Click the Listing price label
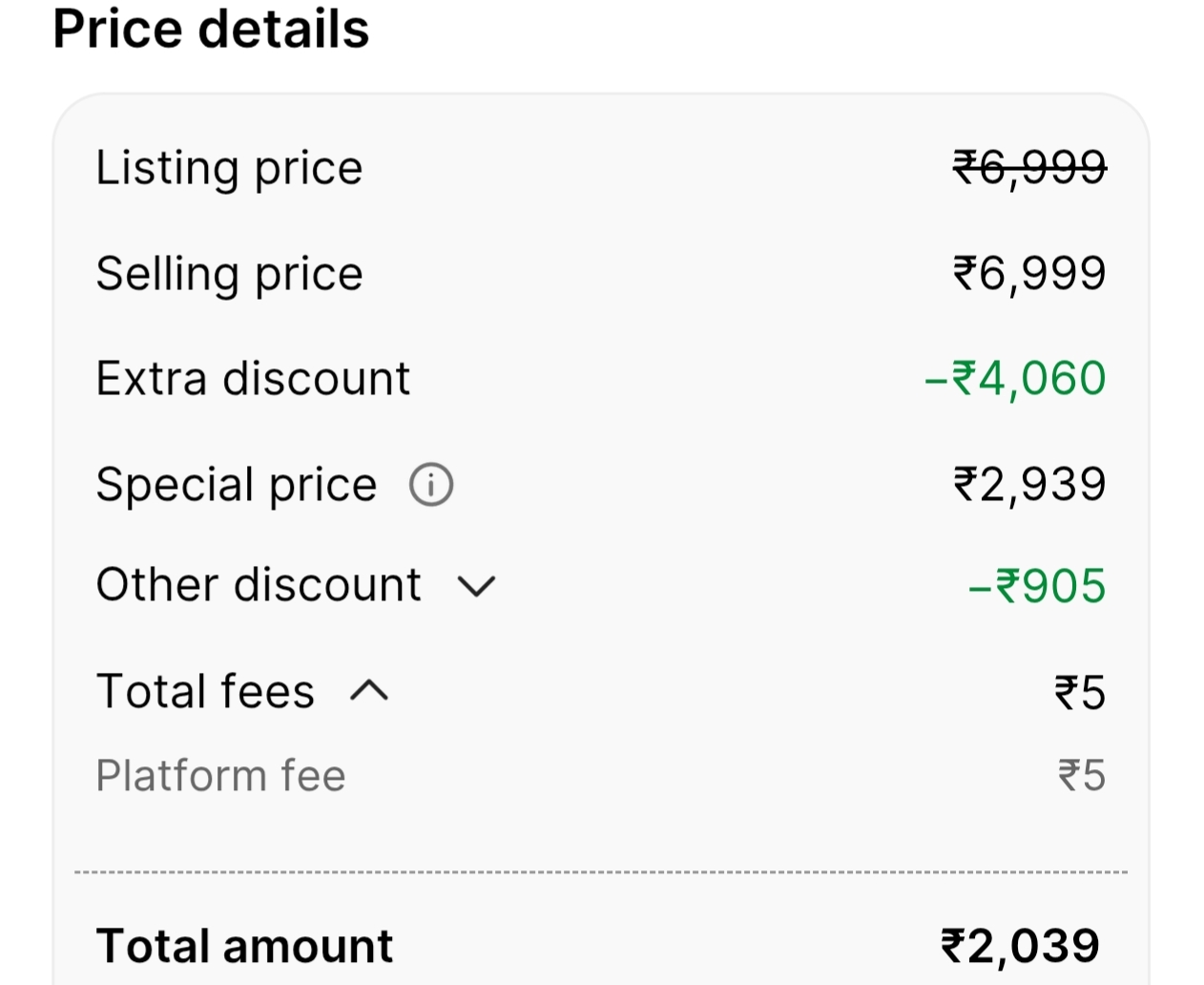The height and width of the screenshot is (985, 1204). click(229, 168)
